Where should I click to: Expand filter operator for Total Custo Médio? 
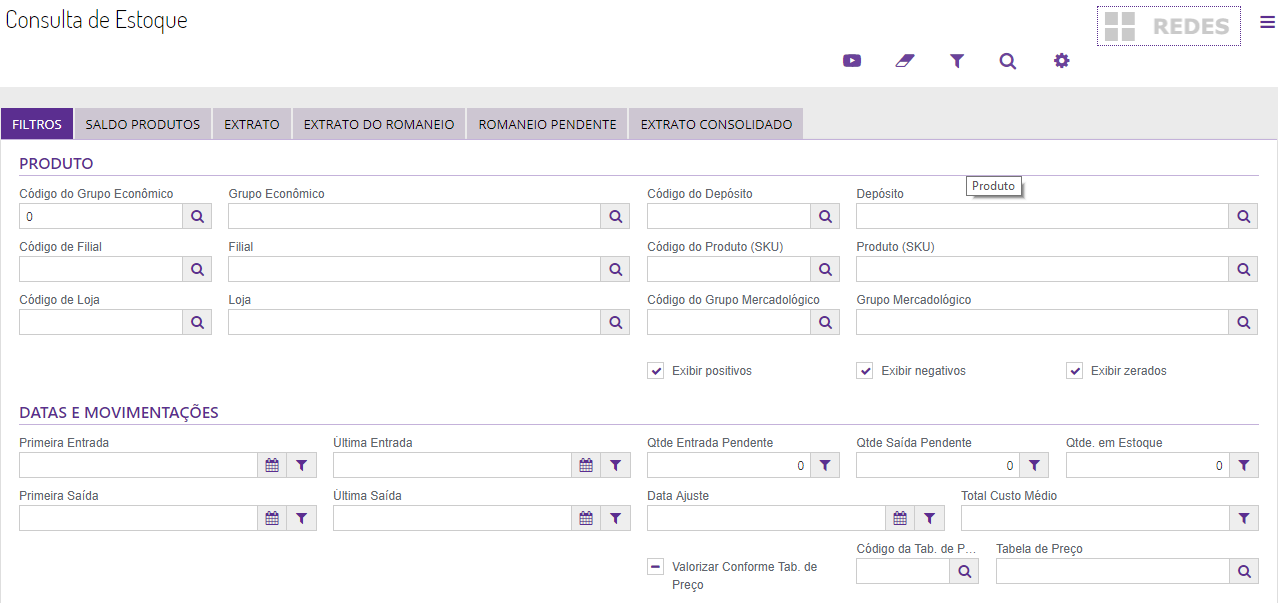tap(1243, 518)
